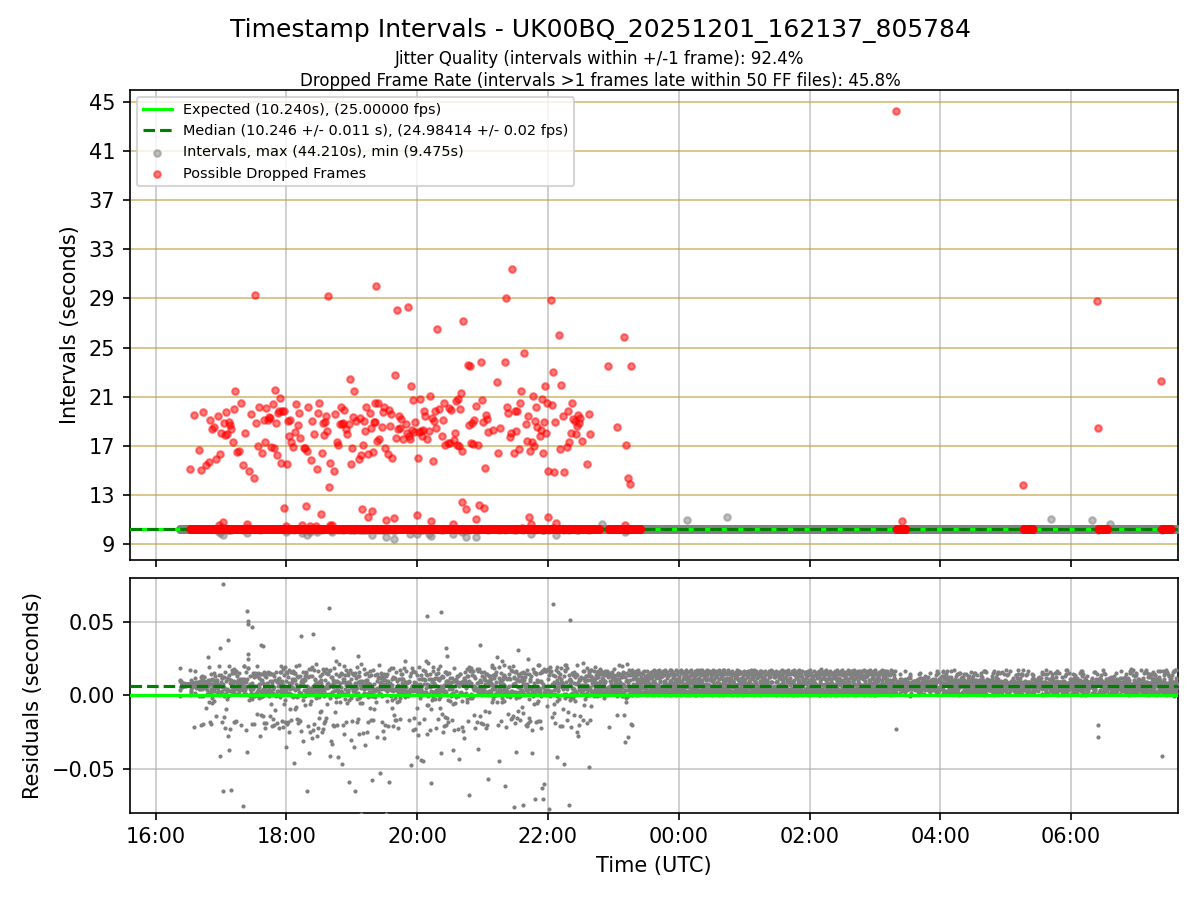Click the "Time (UTC)" x-axis label
The height and width of the screenshot is (900, 1200).
[x=653, y=865]
